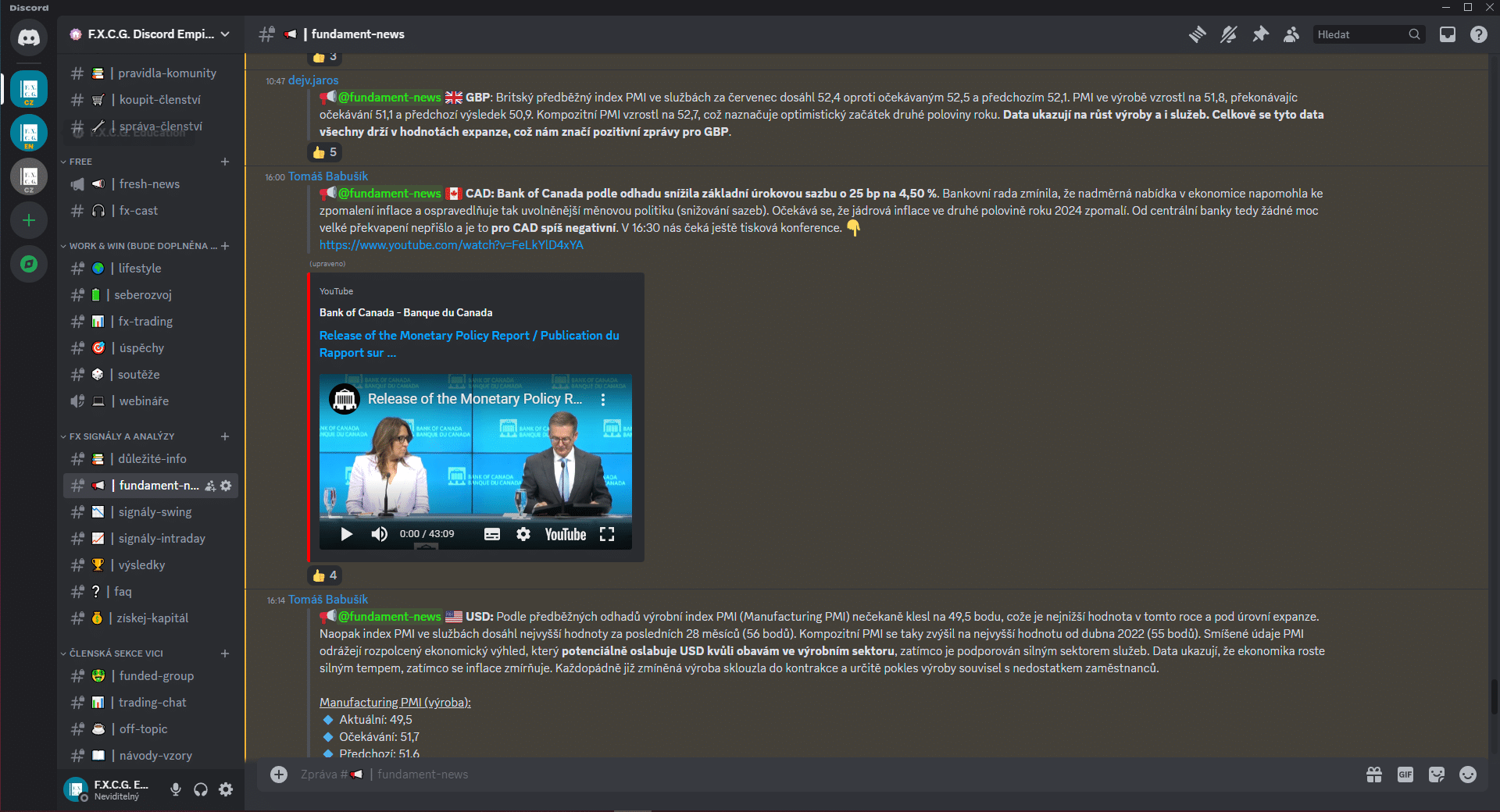Image resolution: width=1500 pixels, height=812 pixels.
Task: Watch video on YouTube logo
Action: 565,534
